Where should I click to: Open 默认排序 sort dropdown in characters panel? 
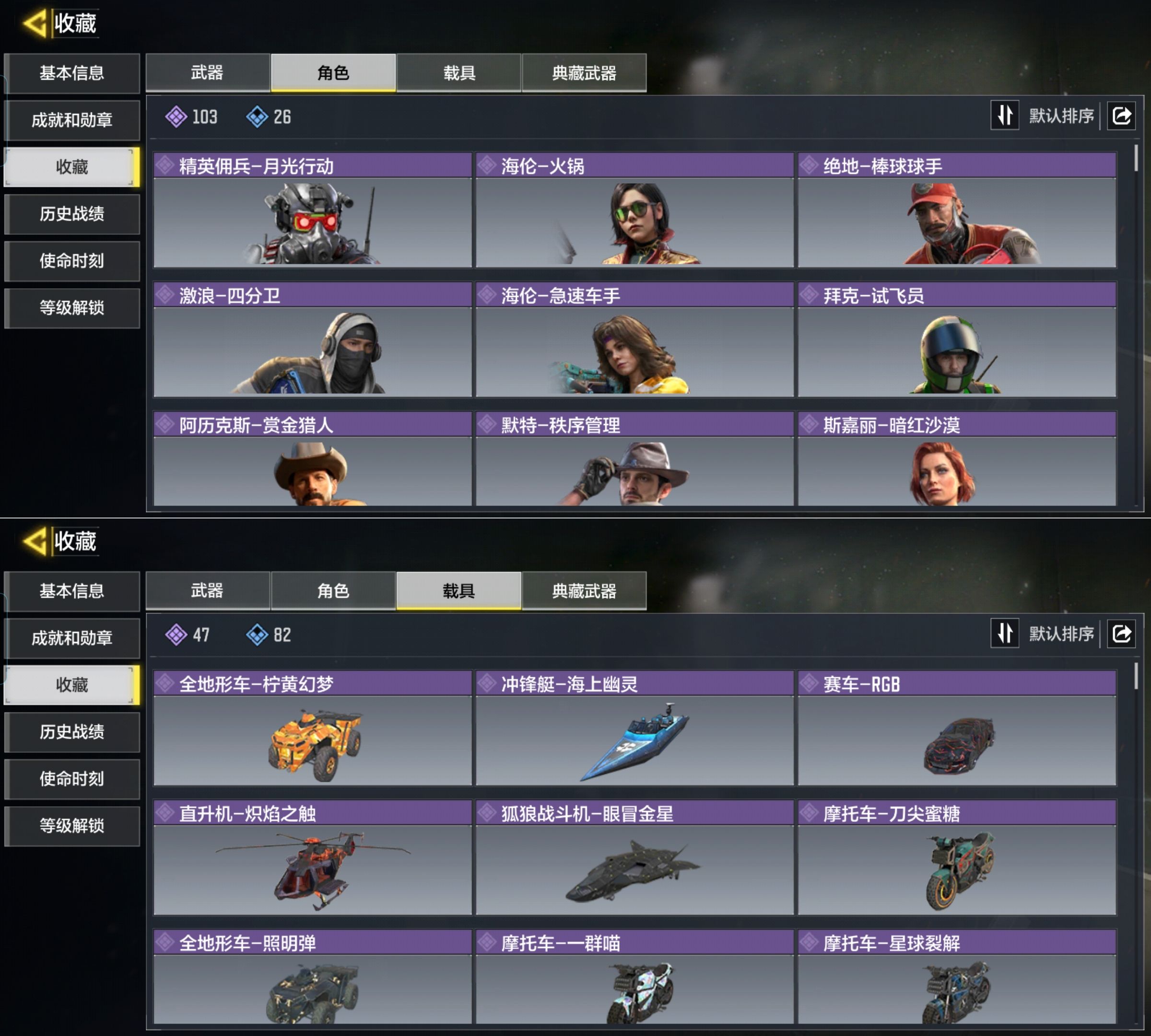(1061, 116)
